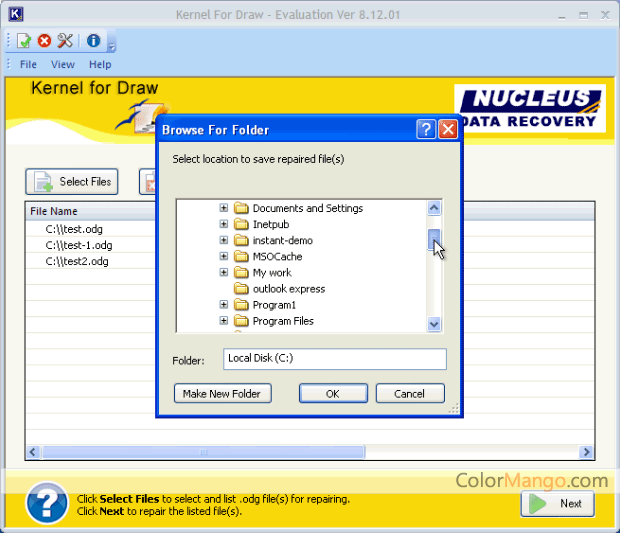This screenshot has width=620, height=533.
Task: Click the blue info icon in toolbar
Action: [x=93, y=41]
